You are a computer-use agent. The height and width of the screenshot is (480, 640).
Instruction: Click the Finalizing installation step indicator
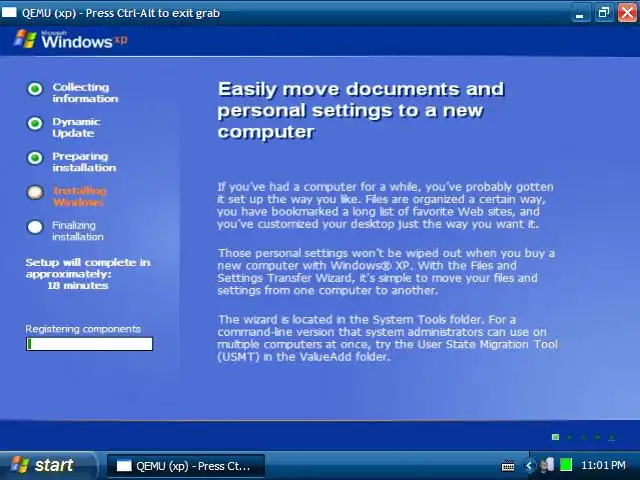(35, 227)
